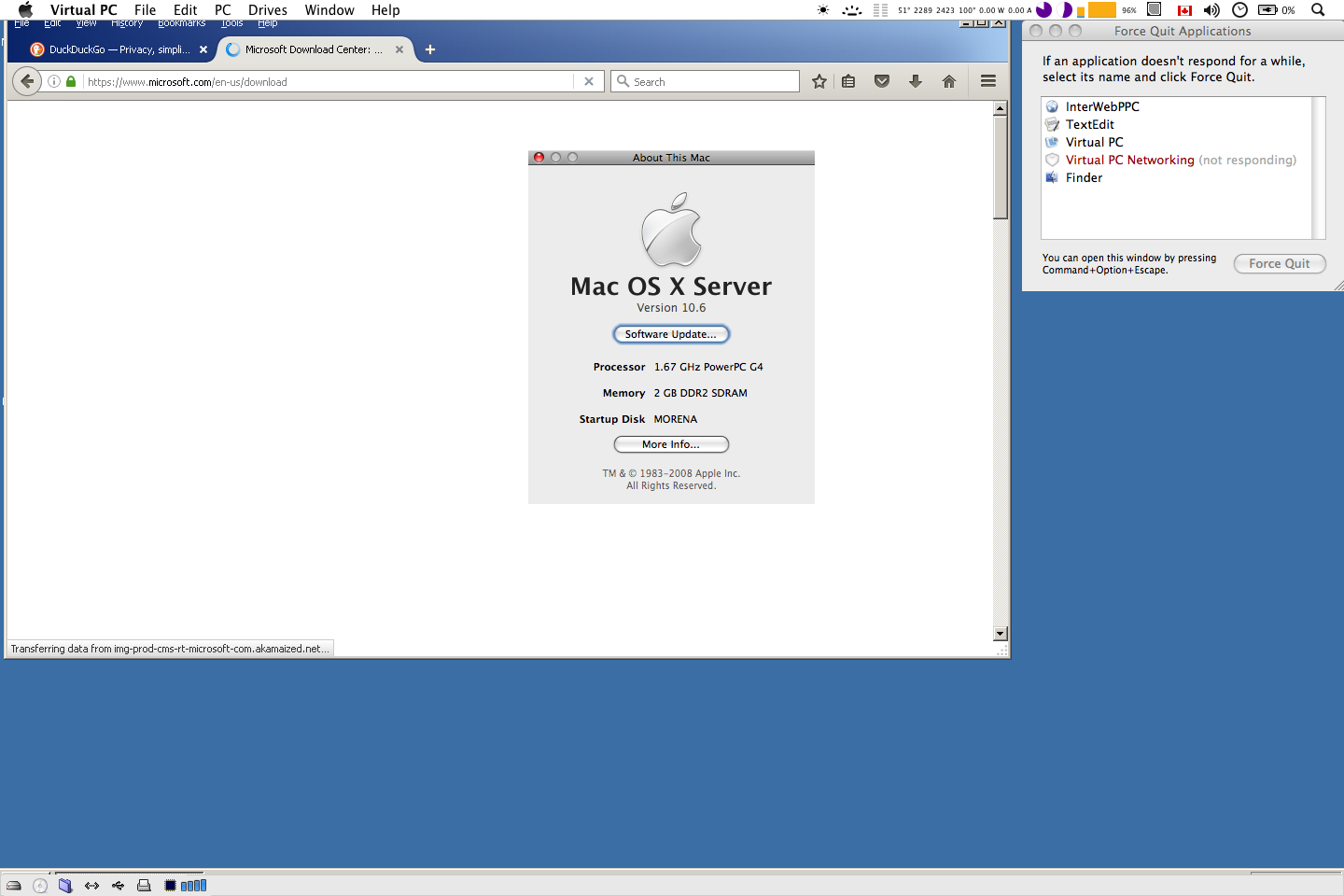Click the browser scrollbar down arrow
The image size is (1344, 896).
pos(1001,634)
